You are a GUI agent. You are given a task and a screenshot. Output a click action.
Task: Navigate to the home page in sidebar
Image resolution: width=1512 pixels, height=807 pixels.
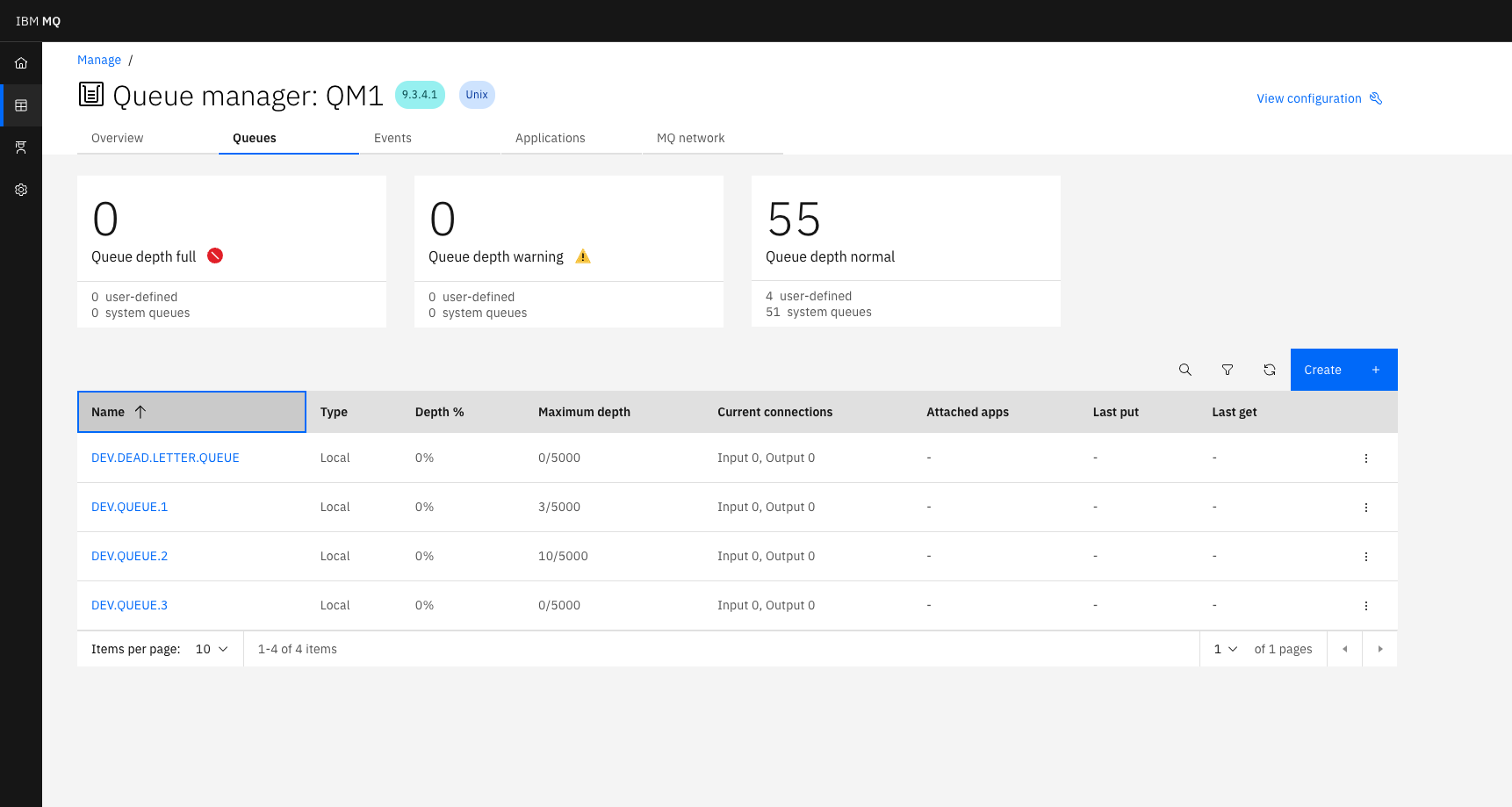[20, 62]
